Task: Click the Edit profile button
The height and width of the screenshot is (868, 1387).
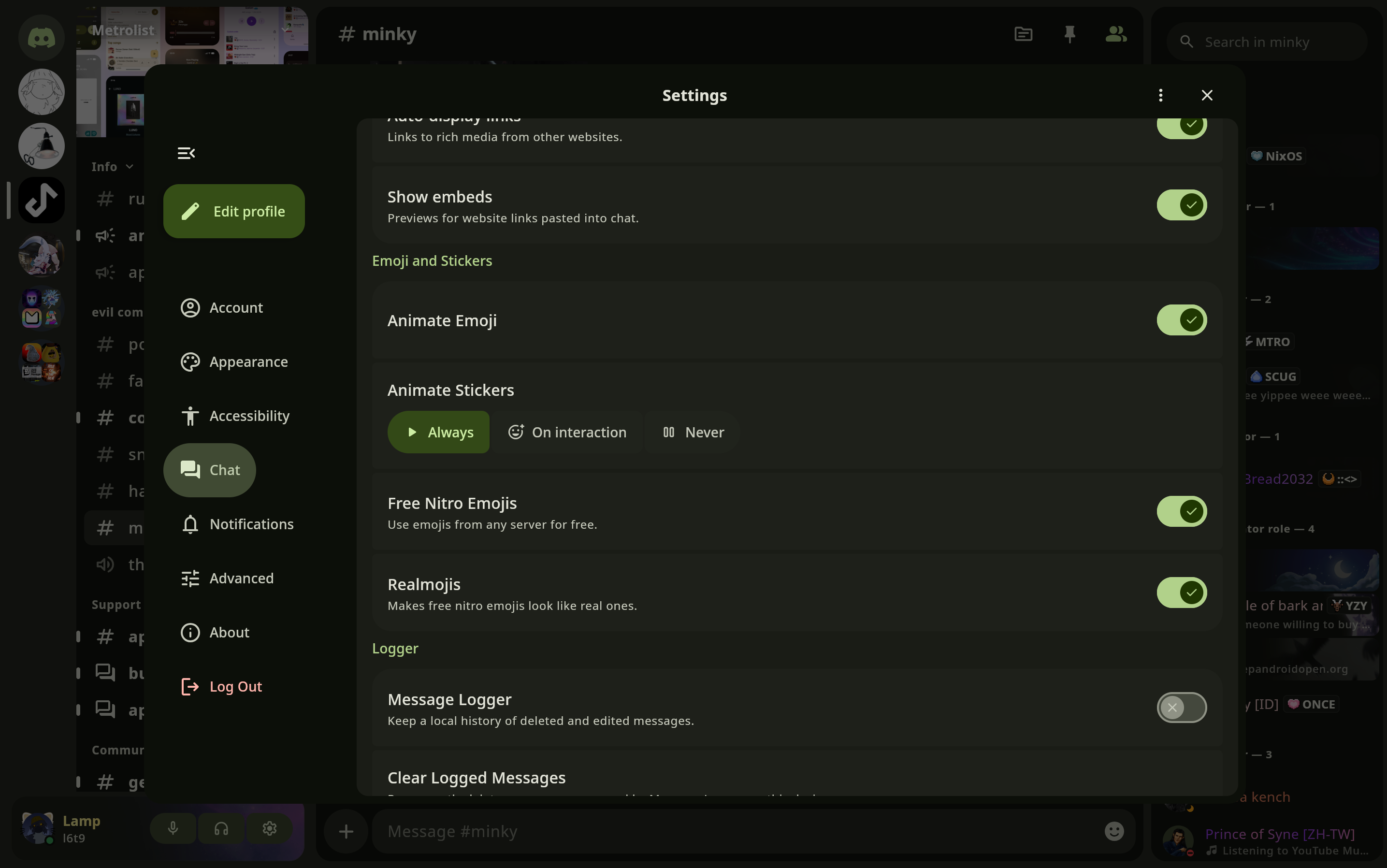Action: [233, 211]
